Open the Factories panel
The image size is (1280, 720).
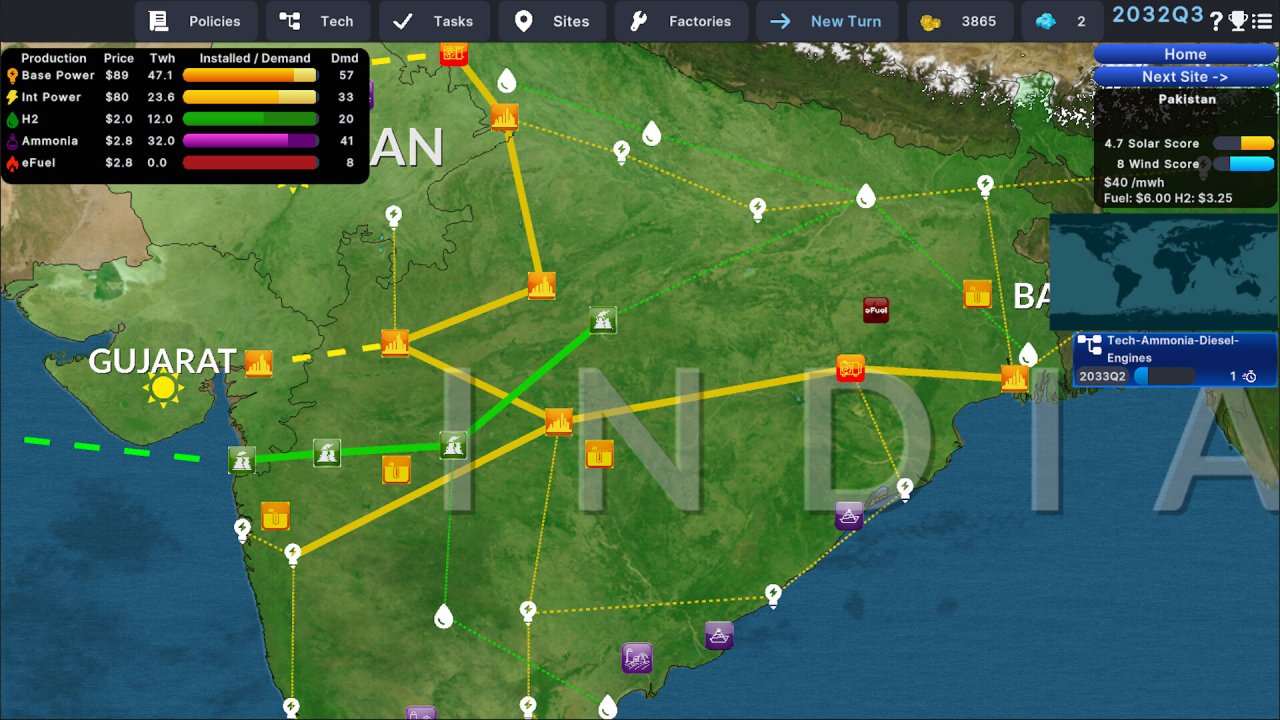[x=681, y=21]
